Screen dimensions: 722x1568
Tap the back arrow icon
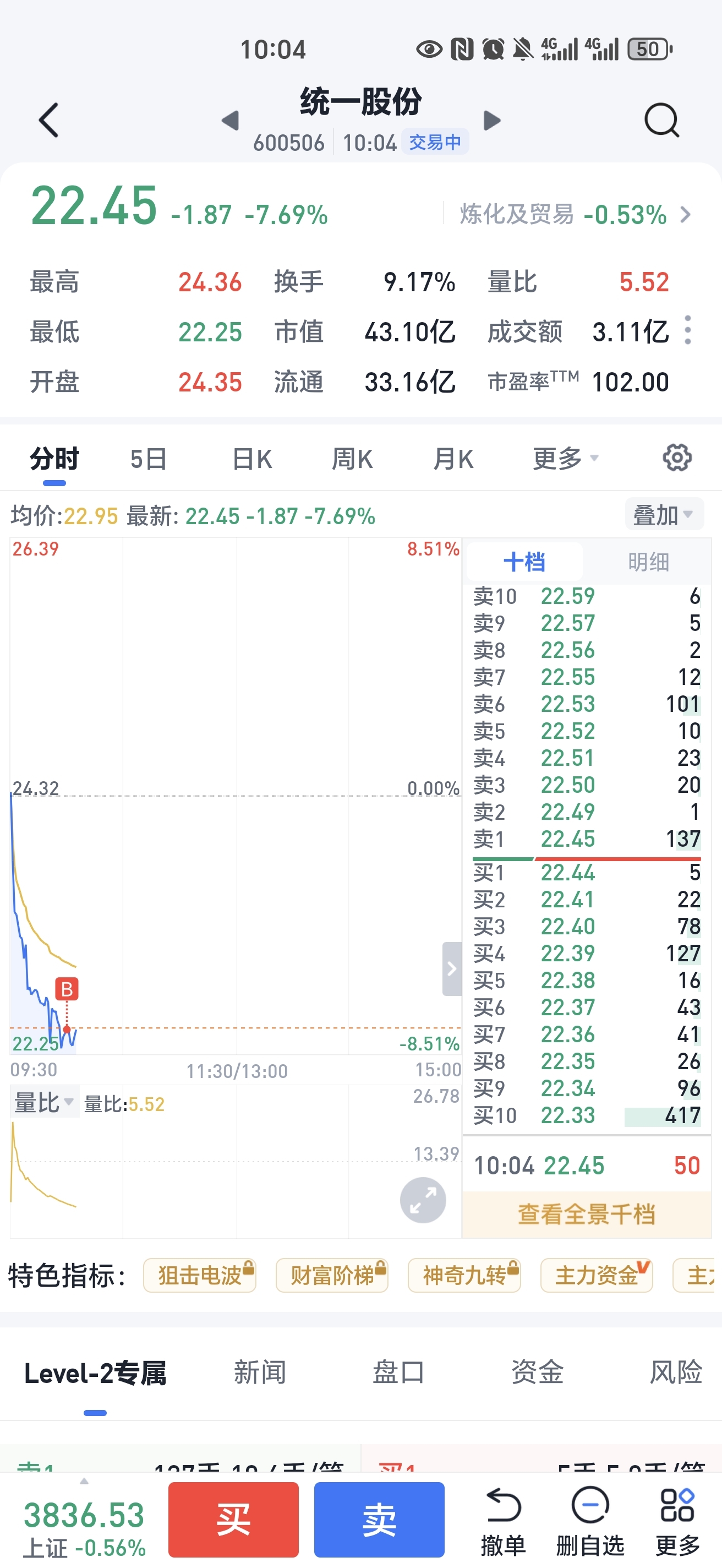point(48,120)
